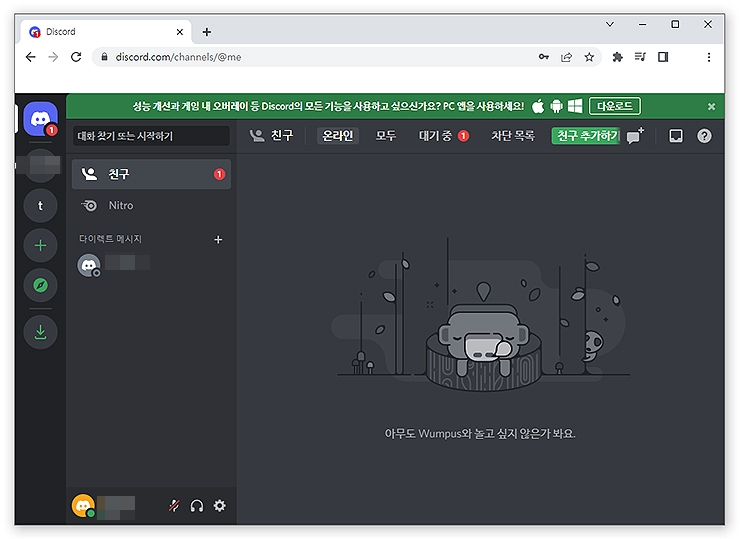Bookmark this page star icon
The image size is (740, 539).
[x=589, y=57]
